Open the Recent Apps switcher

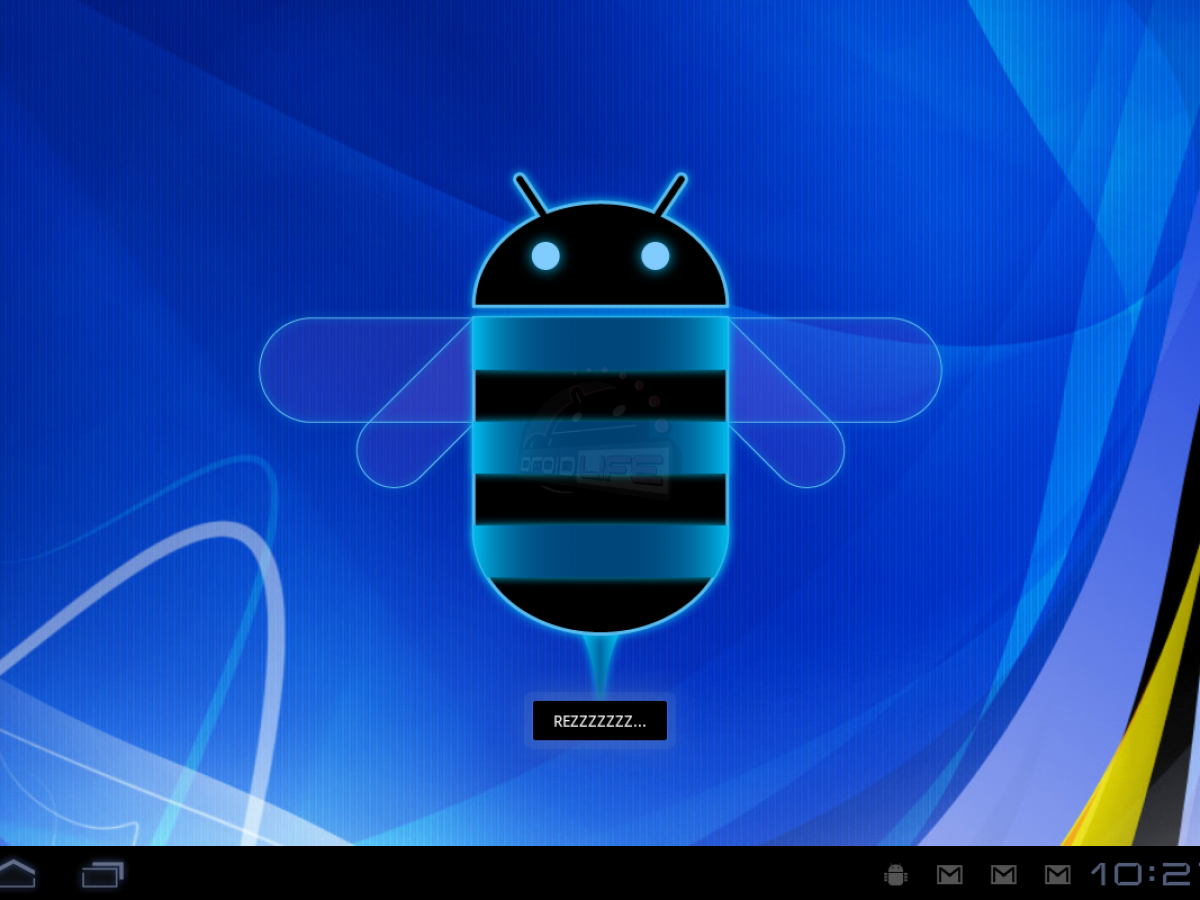coord(102,875)
